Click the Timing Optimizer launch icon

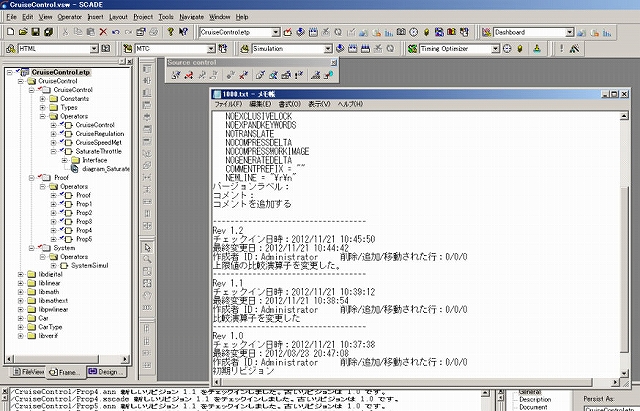(412, 49)
